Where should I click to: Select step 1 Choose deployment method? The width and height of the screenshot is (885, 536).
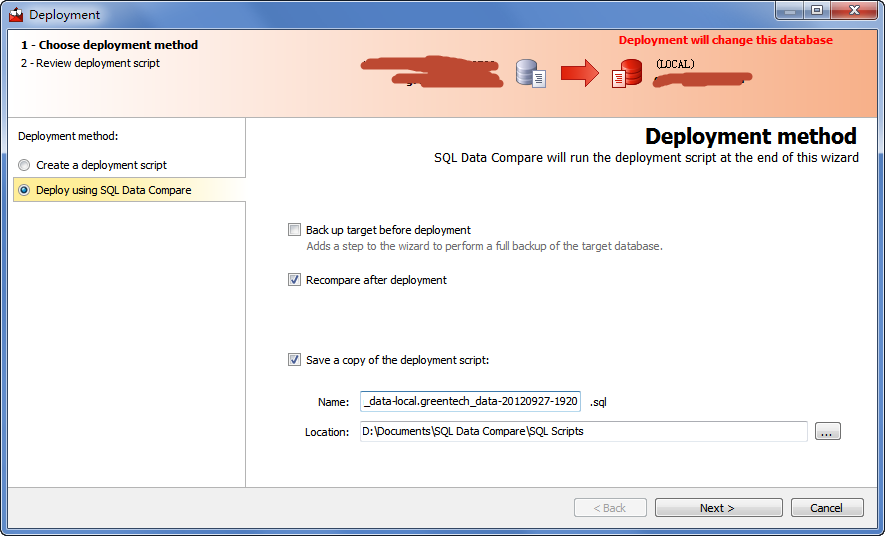(x=109, y=45)
